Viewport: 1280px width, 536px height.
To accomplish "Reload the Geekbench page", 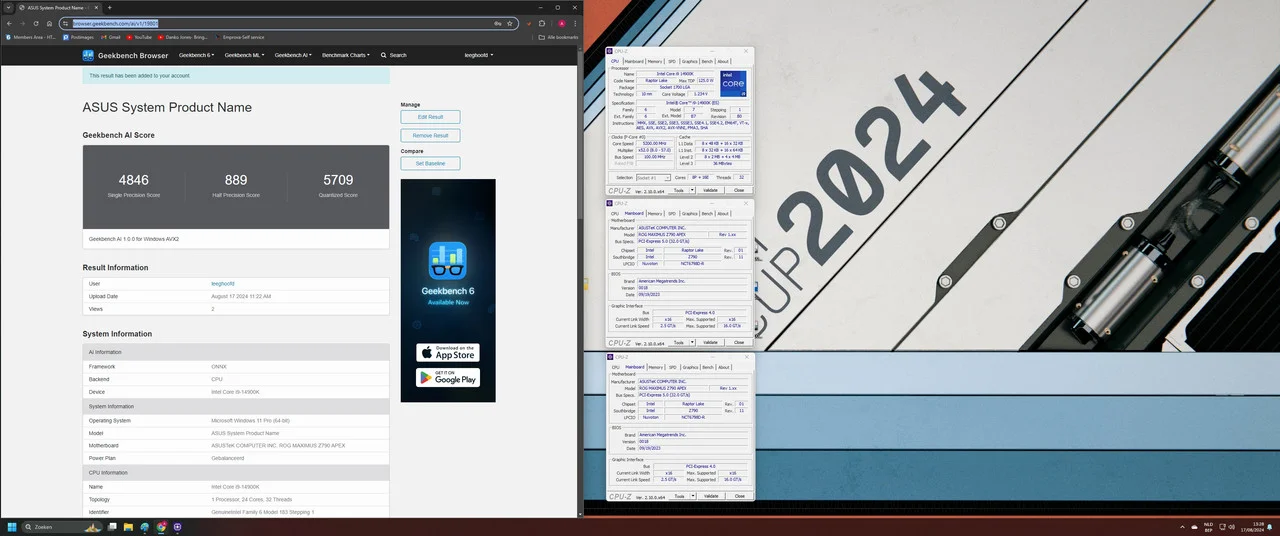I will click(36, 23).
